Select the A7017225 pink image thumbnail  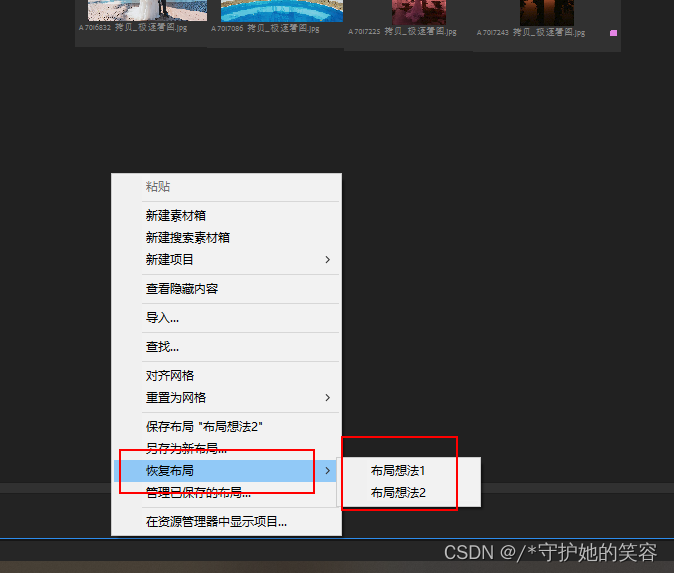(x=419, y=12)
